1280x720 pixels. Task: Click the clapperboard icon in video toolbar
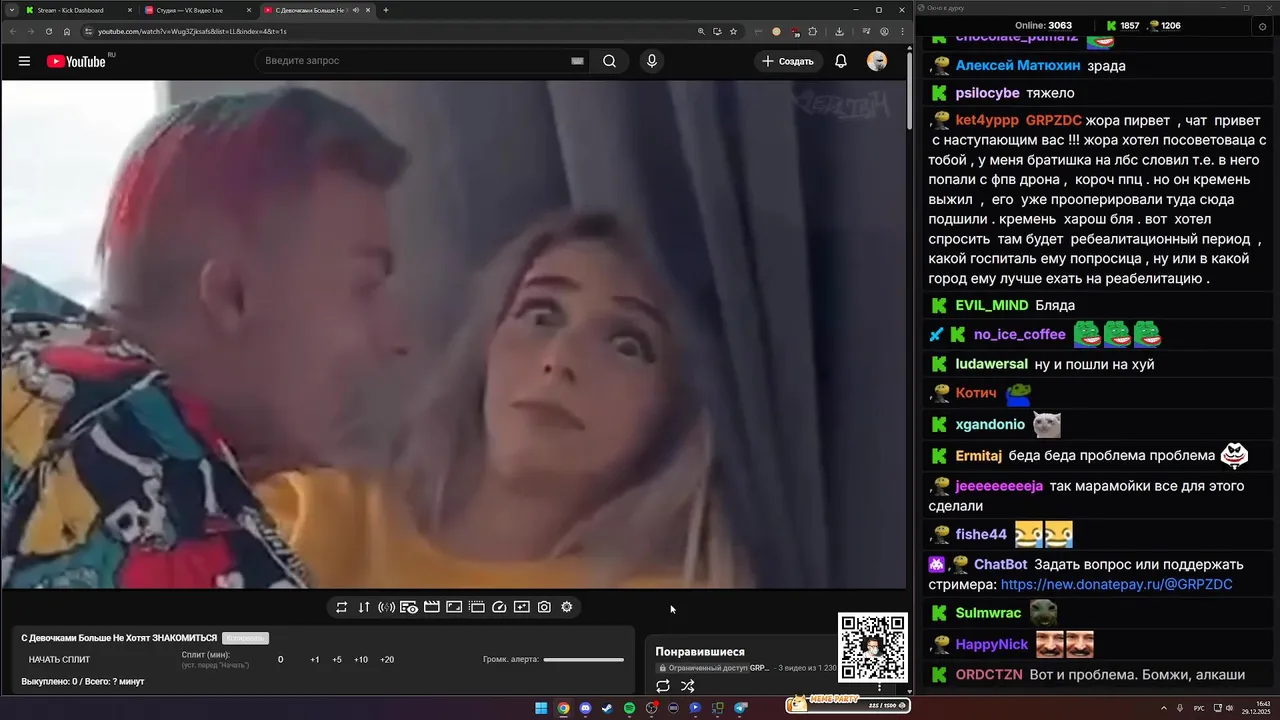pyautogui.click(x=432, y=607)
